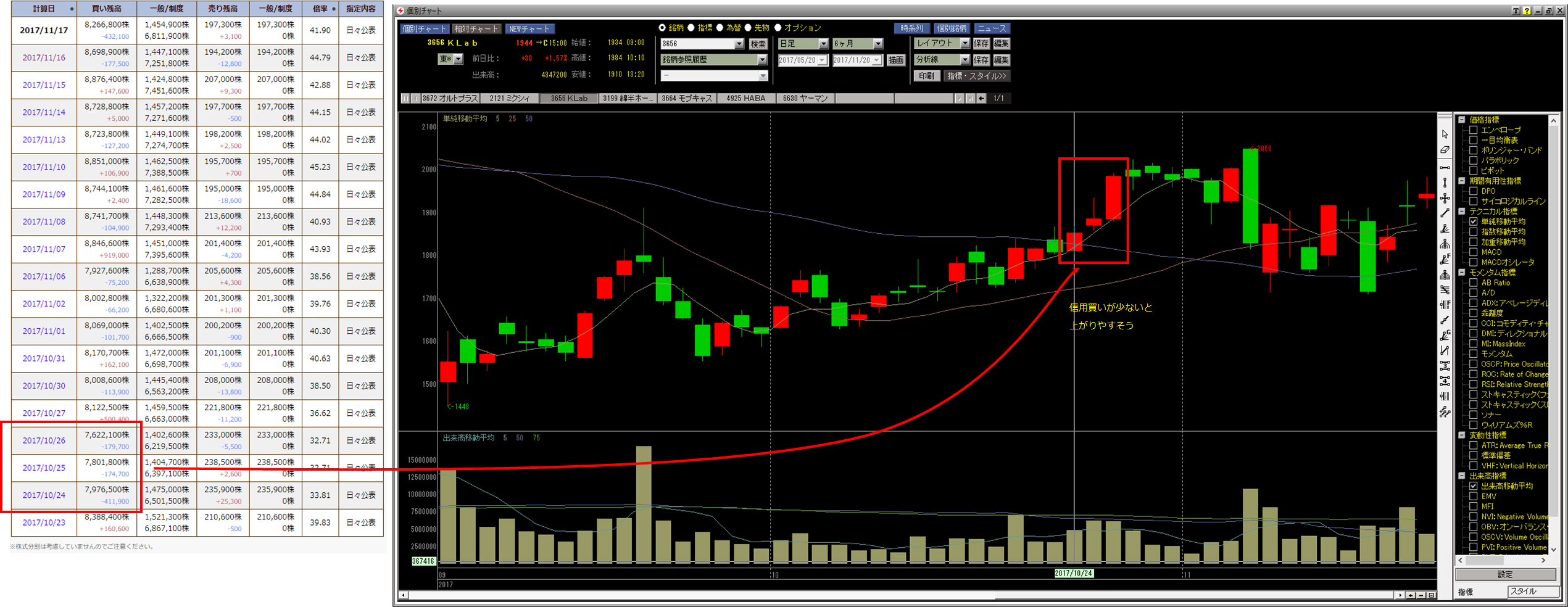The width and height of the screenshot is (1568, 607).
Task: Select the Gann fan tool marked G
Action: (1445, 336)
